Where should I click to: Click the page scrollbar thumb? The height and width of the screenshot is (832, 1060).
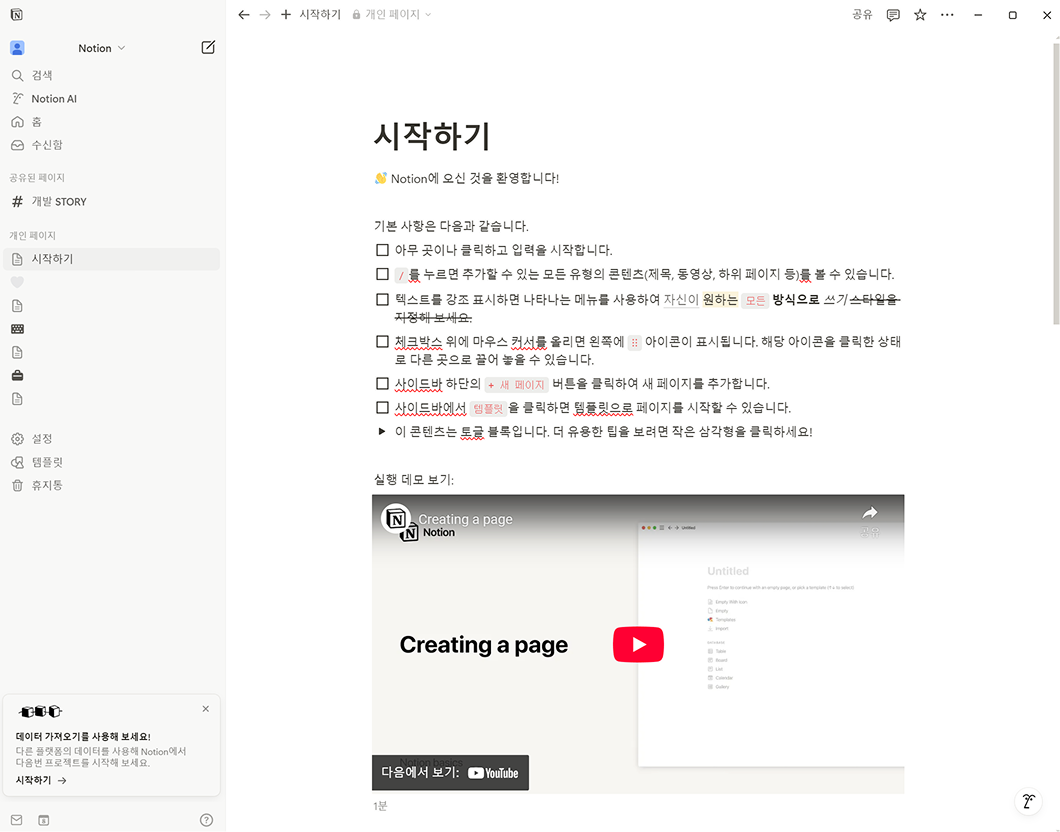tap(1056, 184)
